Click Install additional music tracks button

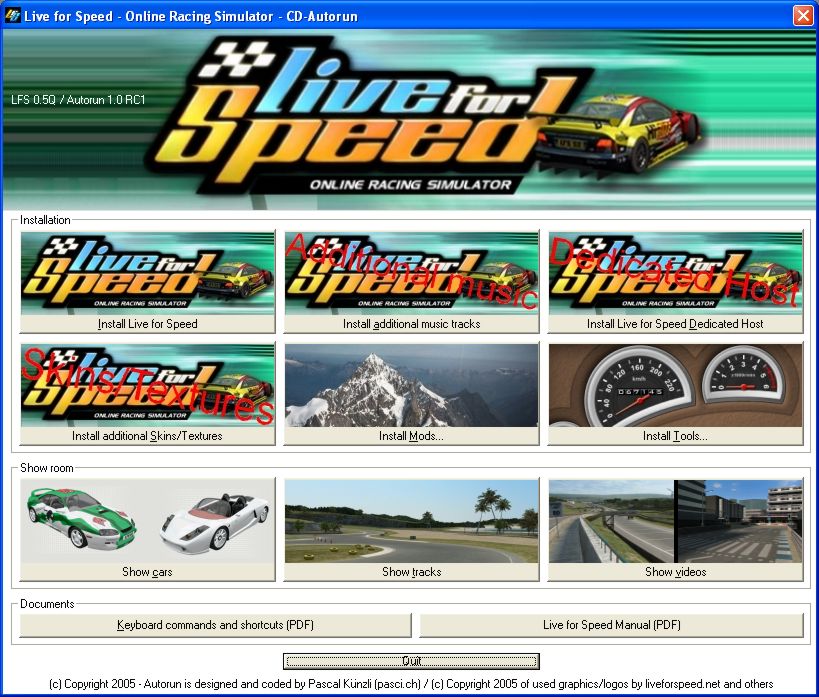pyautogui.click(x=412, y=282)
